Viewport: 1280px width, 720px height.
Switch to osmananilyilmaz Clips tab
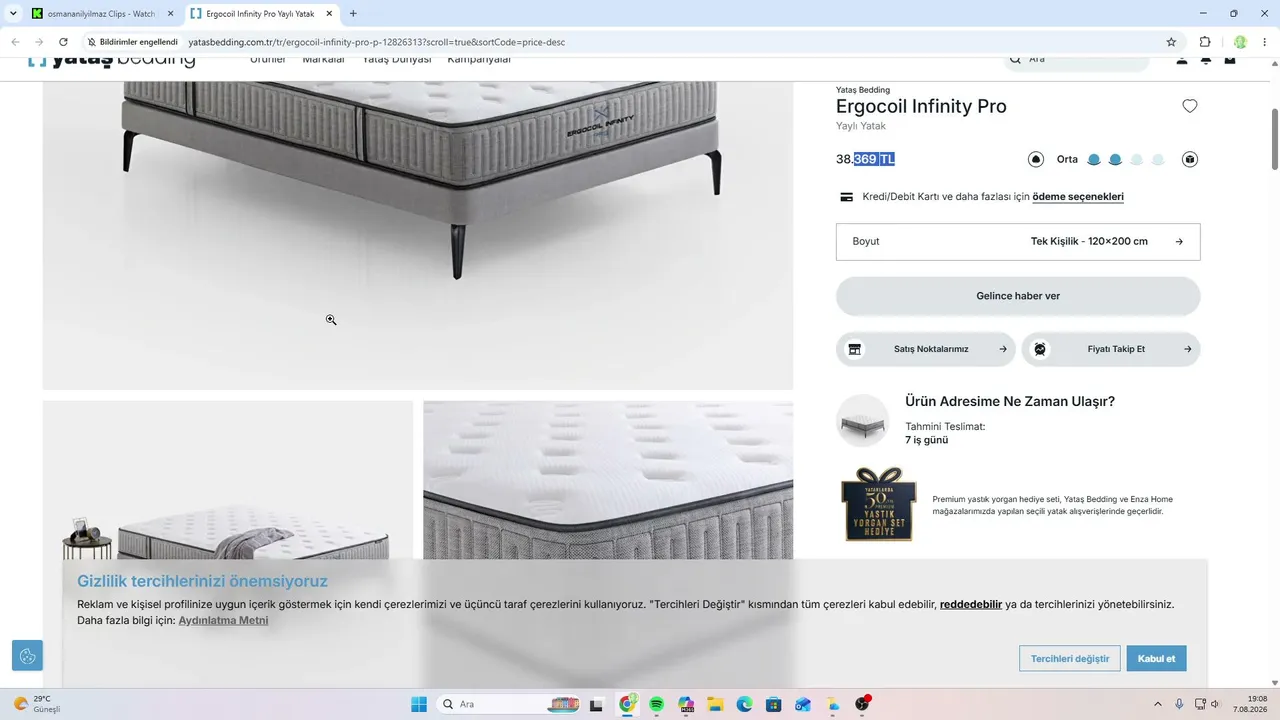102,14
